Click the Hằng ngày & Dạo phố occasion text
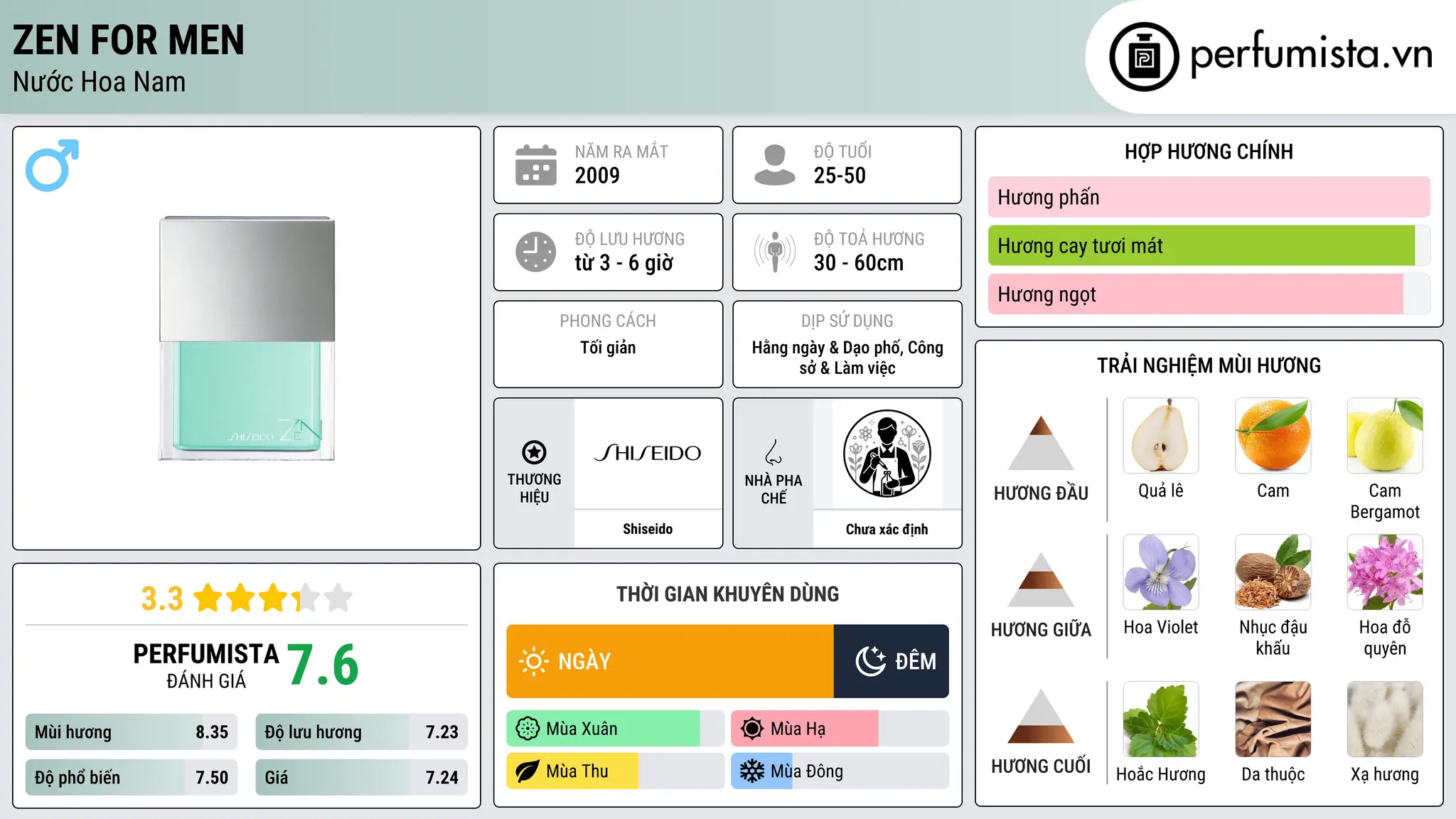The height and width of the screenshot is (819, 1456). coord(847,358)
